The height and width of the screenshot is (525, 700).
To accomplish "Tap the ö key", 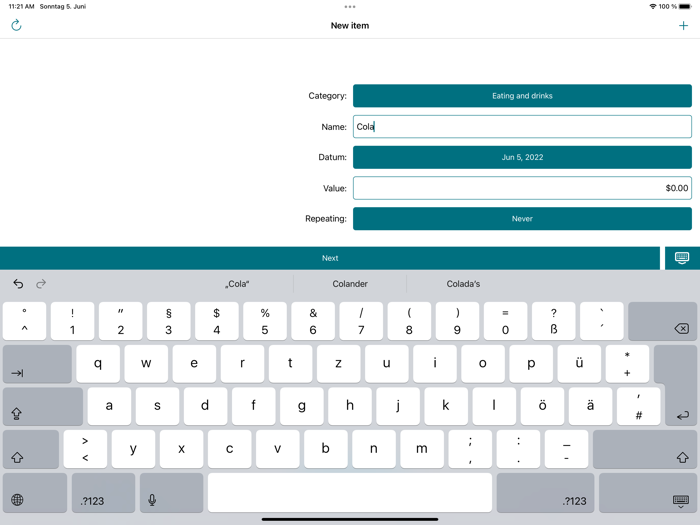I will point(542,406).
